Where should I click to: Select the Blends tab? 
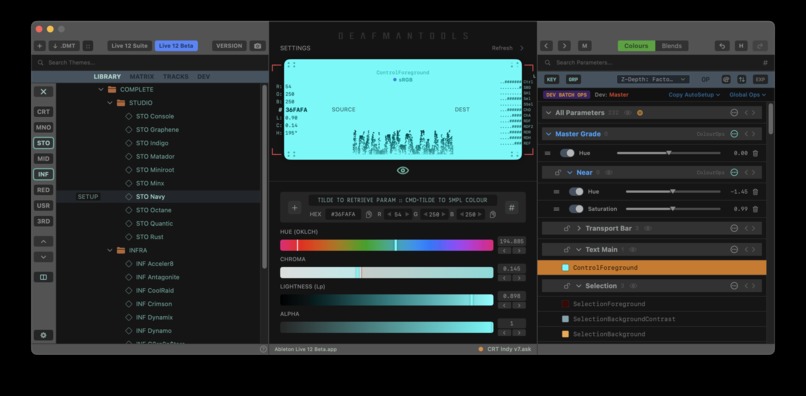click(x=671, y=46)
